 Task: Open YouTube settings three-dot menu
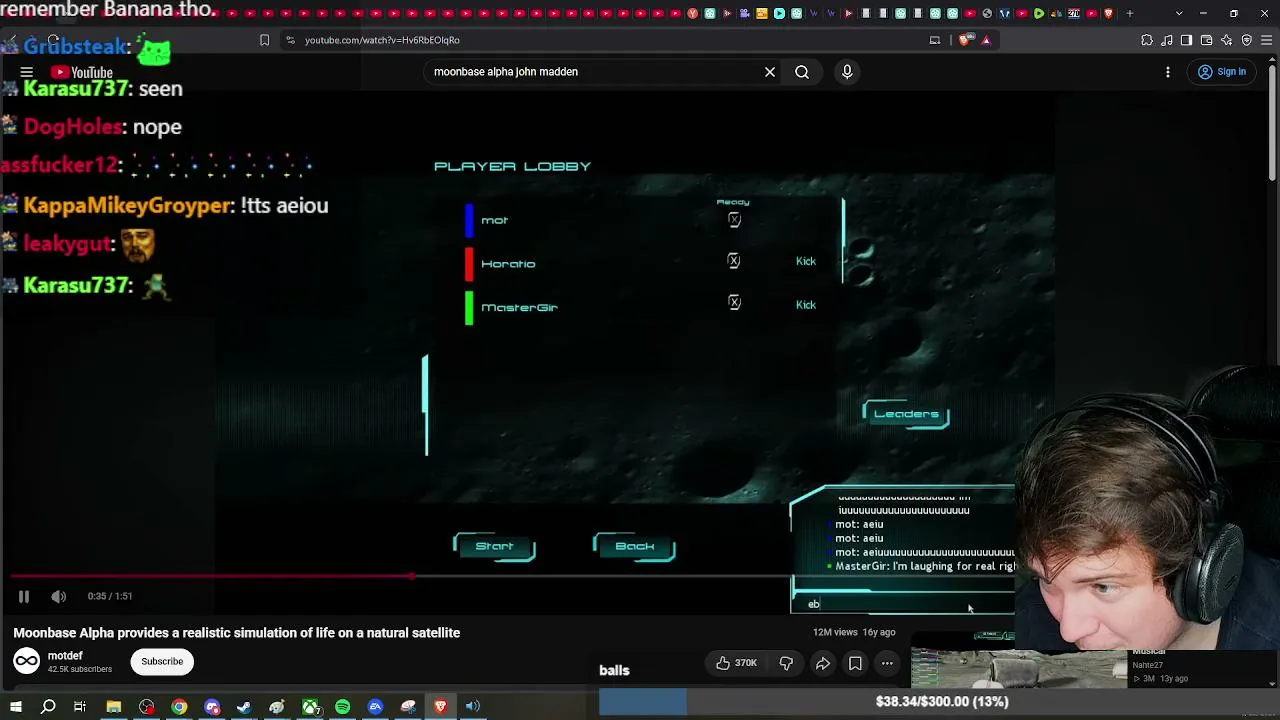click(1168, 72)
